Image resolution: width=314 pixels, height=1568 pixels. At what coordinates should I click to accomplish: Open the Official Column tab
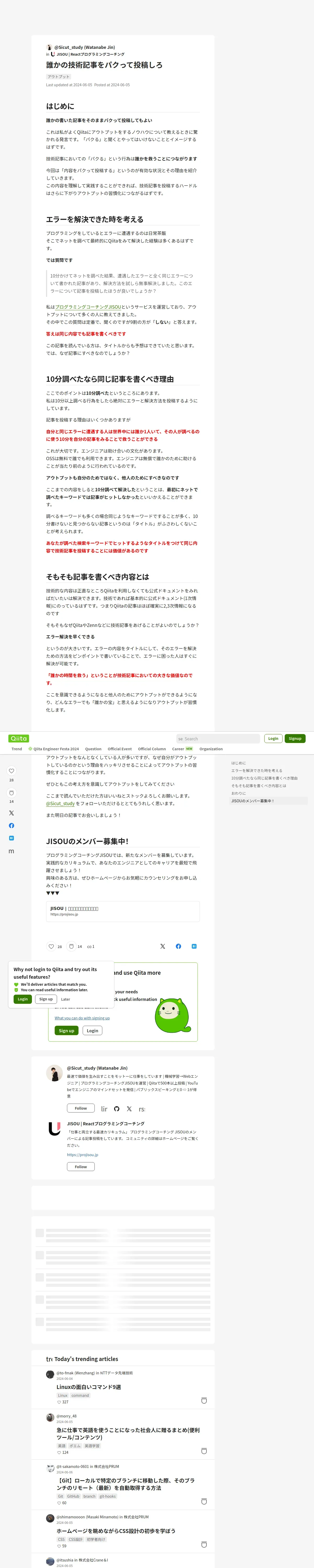click(152, 749)
